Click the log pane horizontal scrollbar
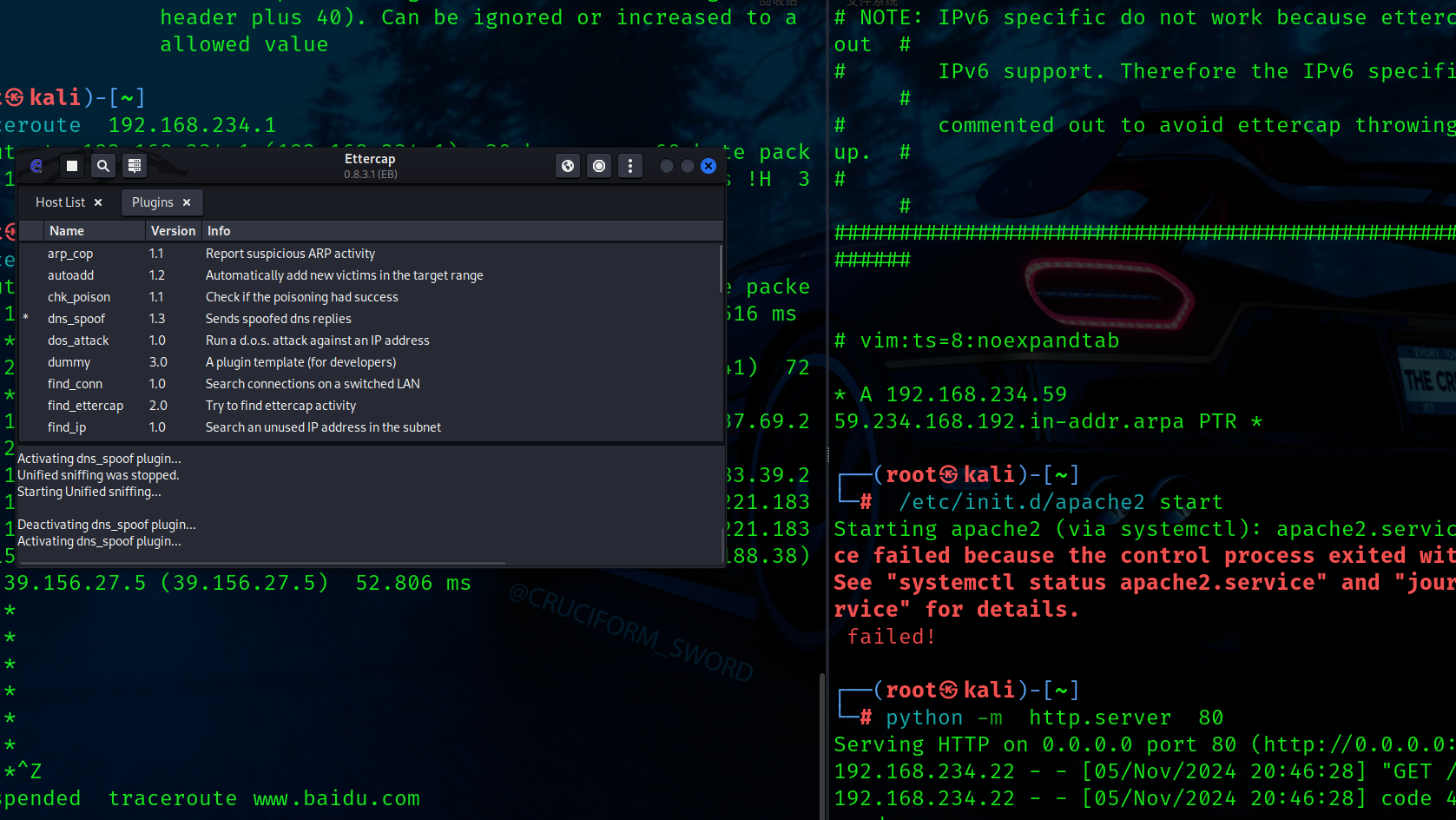 [262, 563]
